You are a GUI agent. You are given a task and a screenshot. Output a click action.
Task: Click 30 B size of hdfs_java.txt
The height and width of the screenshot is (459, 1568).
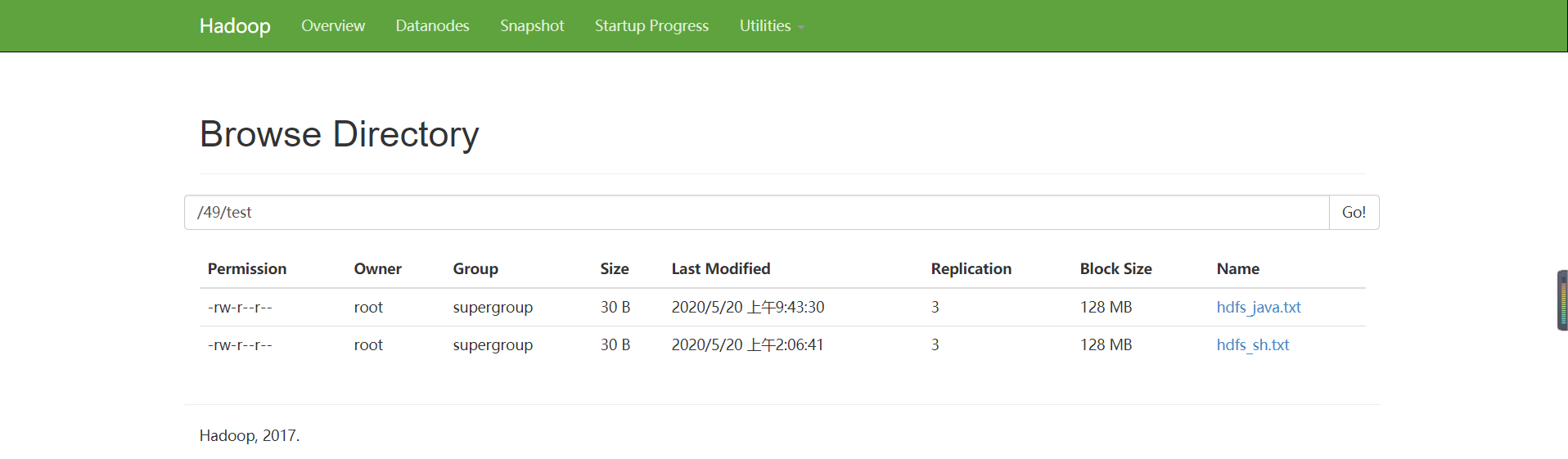[615, 308]
